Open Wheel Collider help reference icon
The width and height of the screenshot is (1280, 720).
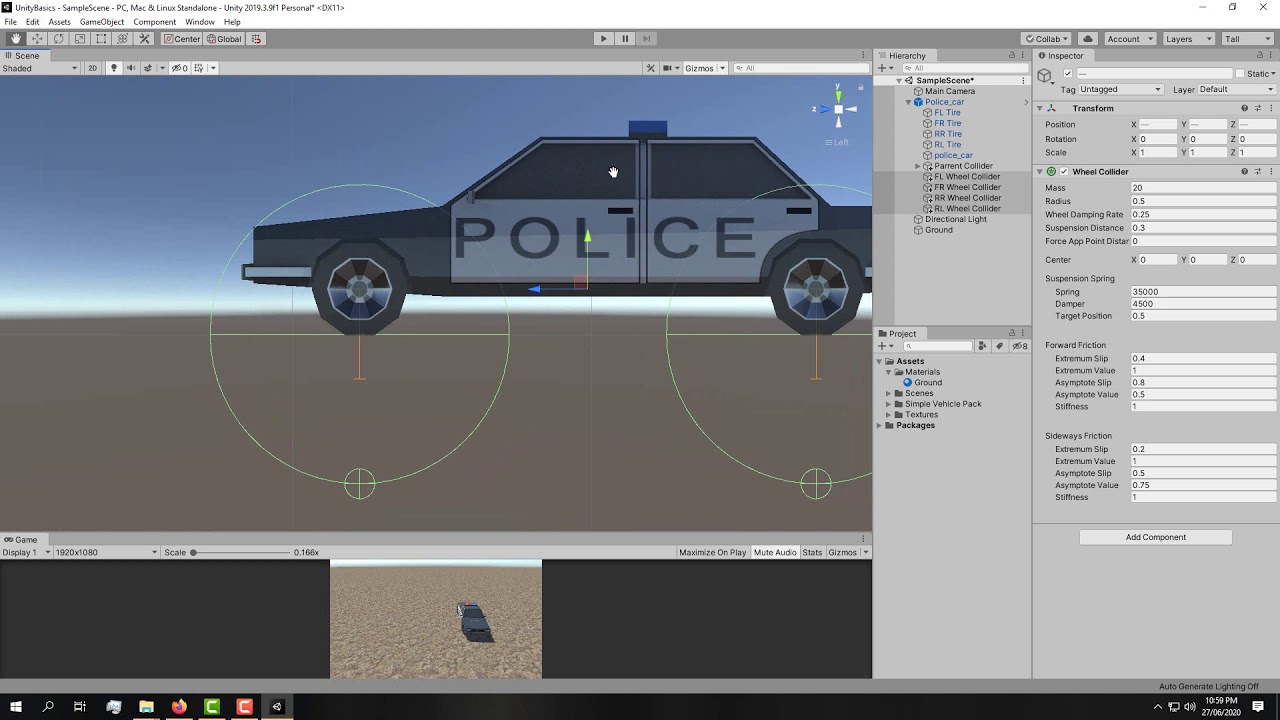[1244, 172]
